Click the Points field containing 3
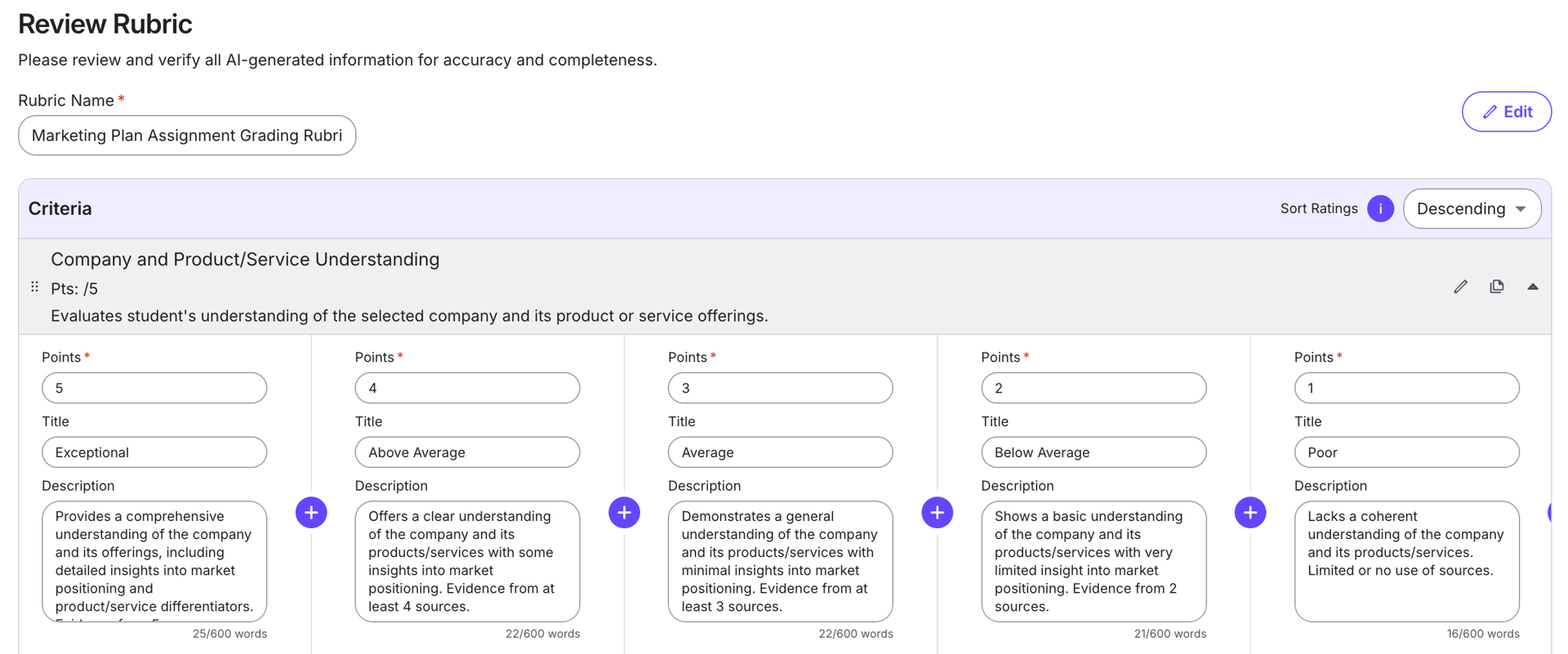The height and width of the screenshot is (654, 1568). (780, 388)
